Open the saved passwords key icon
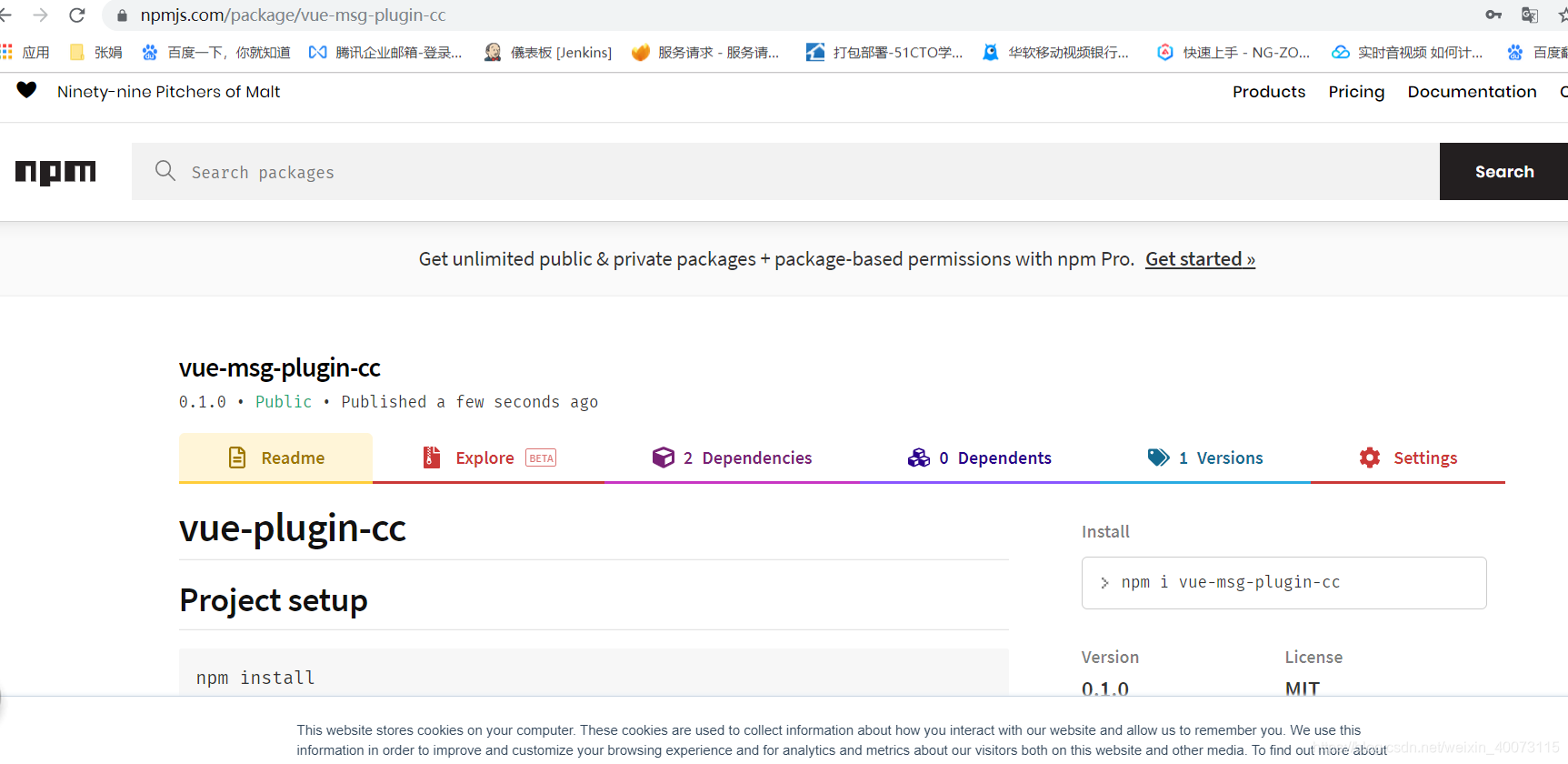Screen dimensions: 1568x764 [x=1493, y=15]
